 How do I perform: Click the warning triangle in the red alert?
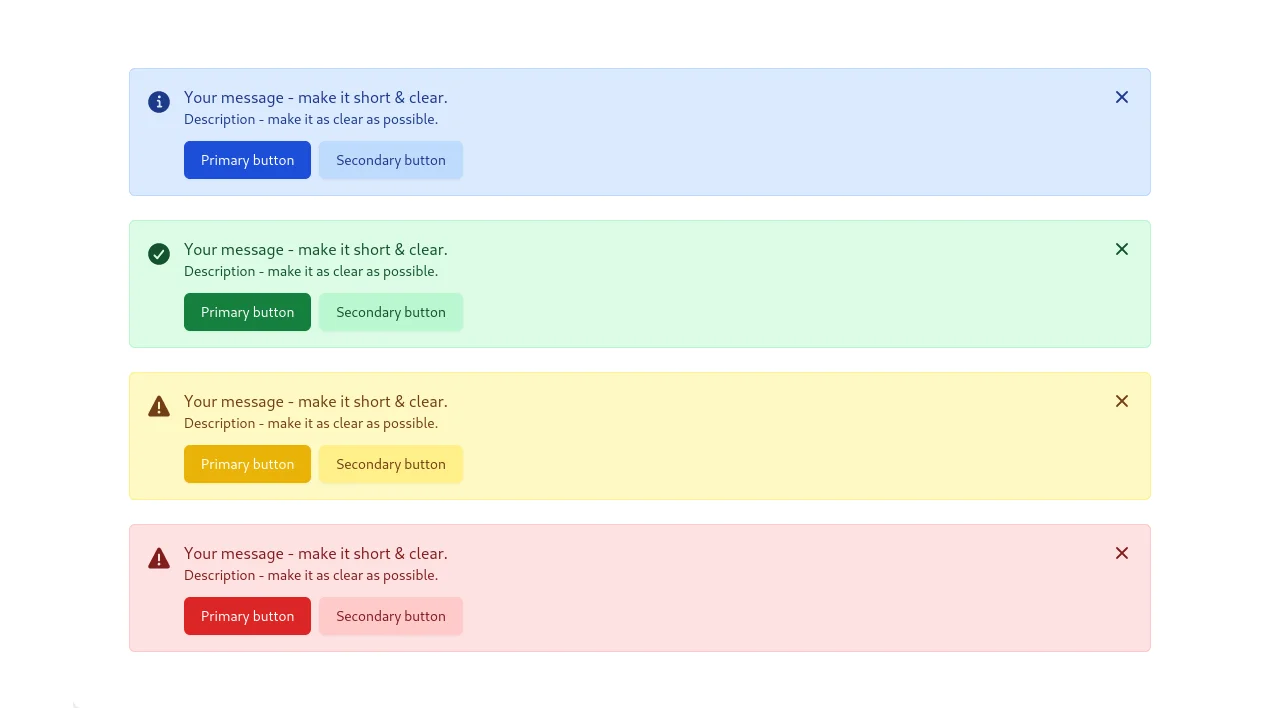click(159, 557)
